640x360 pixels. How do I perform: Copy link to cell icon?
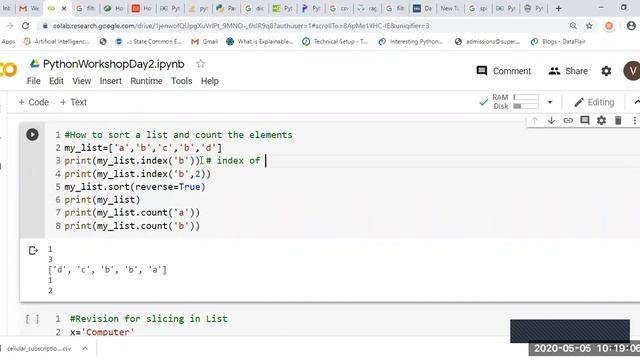point(568,120)
